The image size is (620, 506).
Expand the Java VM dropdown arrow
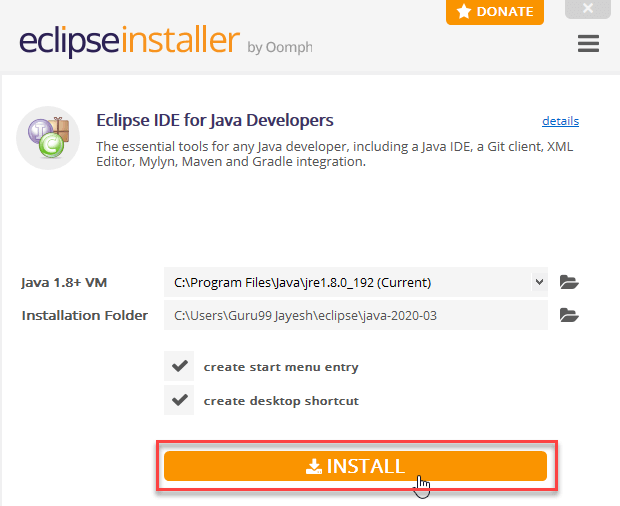tap(539, 282)
